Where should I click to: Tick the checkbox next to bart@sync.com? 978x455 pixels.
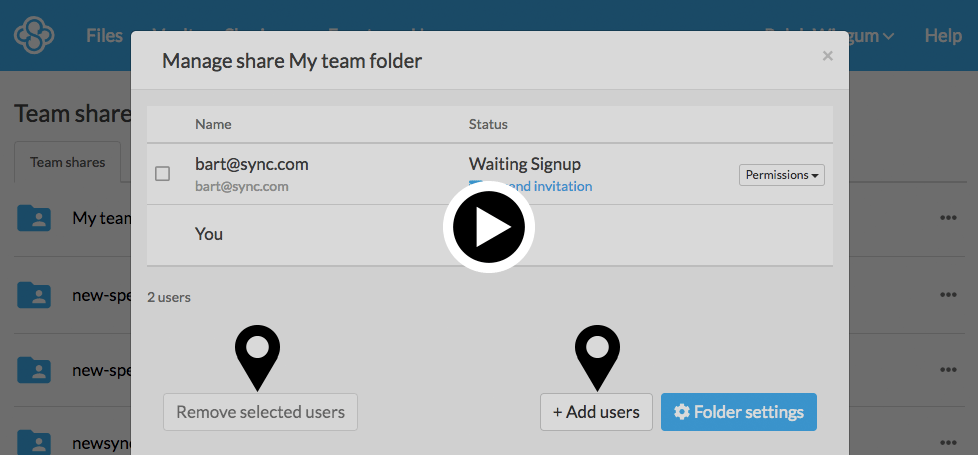click(x=163, y=174)
